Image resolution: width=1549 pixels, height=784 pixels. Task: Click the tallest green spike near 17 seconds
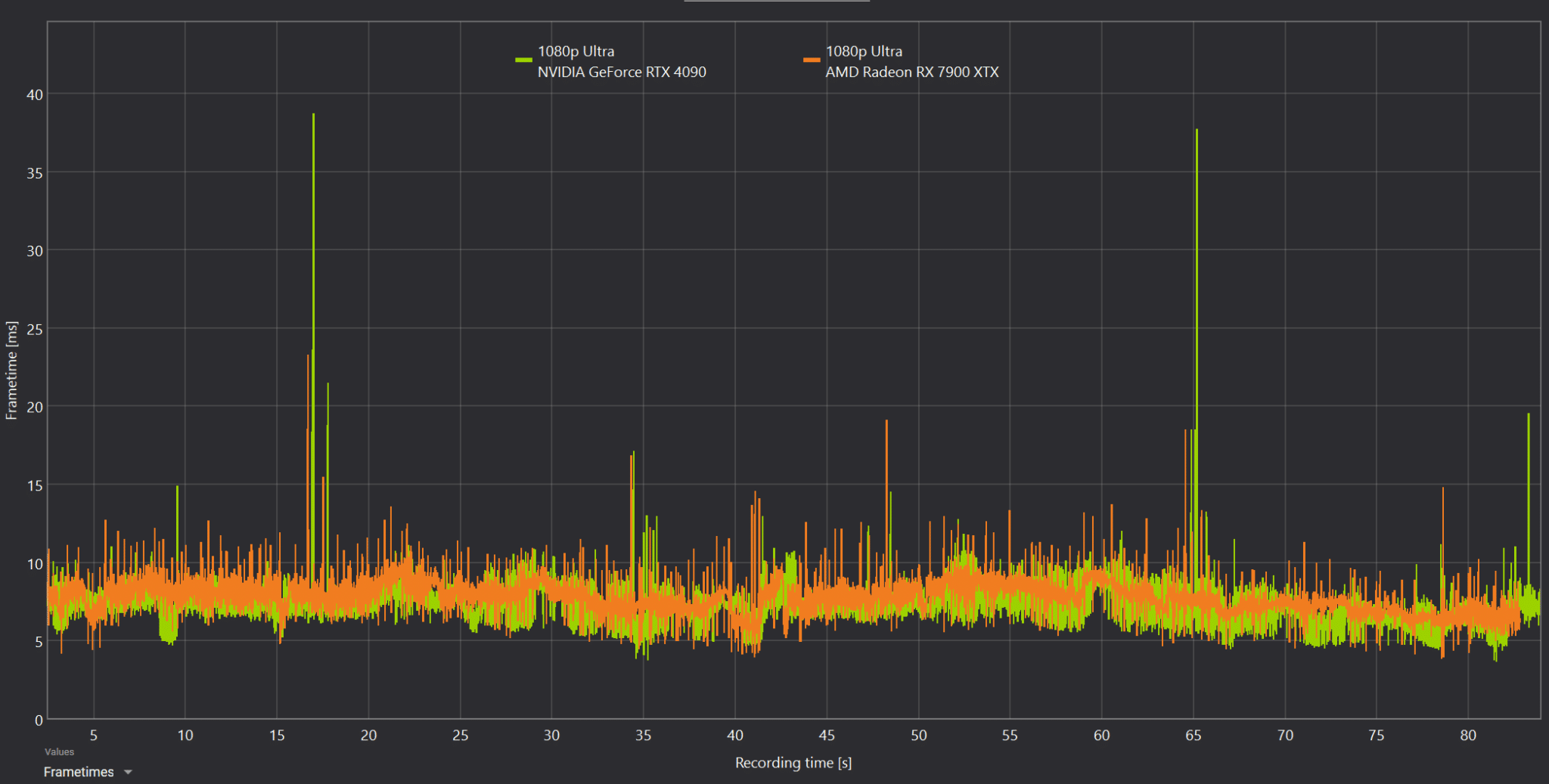(313, 115)
